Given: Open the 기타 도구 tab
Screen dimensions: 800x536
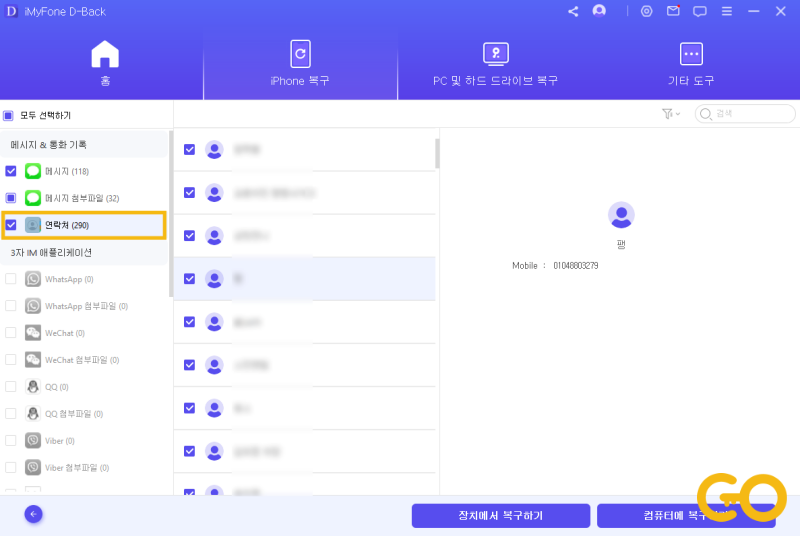Looking at the screenshot, I should pos(691,64).
